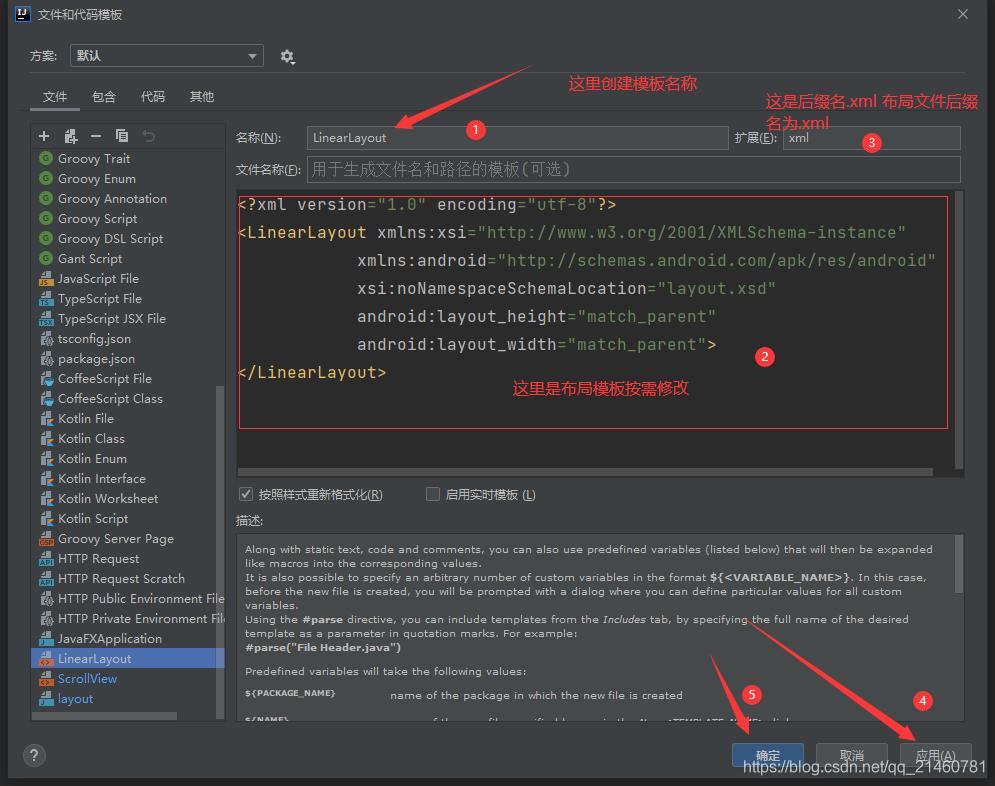Click the Groovy Trait file icon

(46, 158)
